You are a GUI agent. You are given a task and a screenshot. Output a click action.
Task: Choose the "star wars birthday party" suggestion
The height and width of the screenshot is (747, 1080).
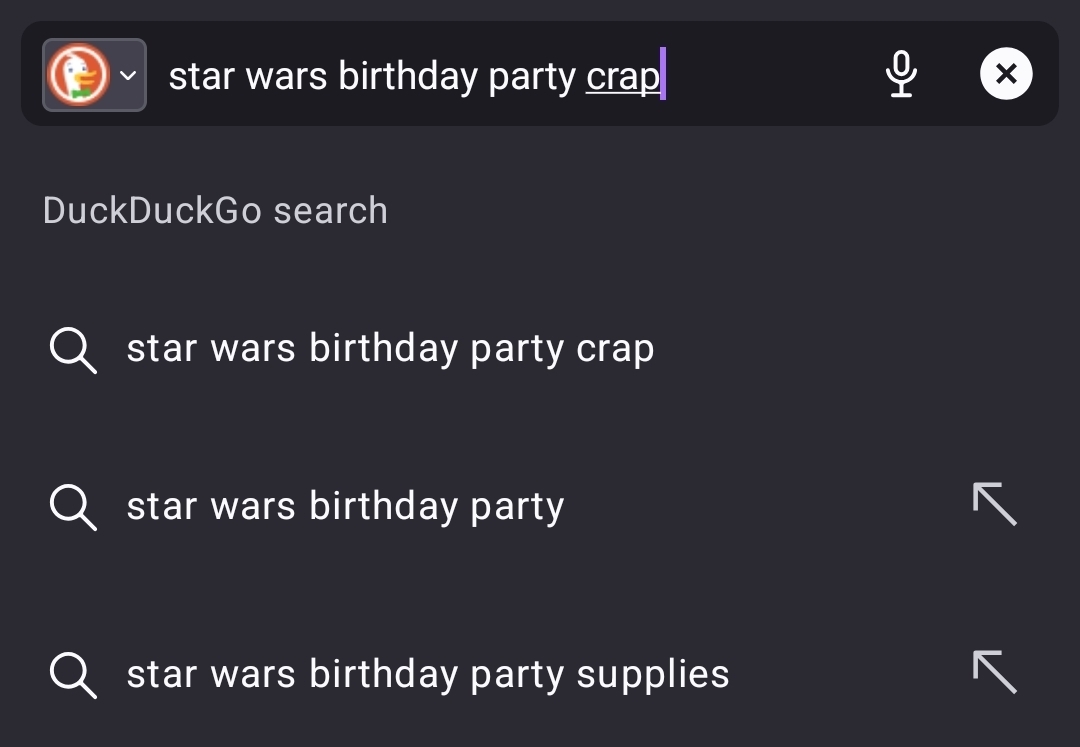pos(345,507)
